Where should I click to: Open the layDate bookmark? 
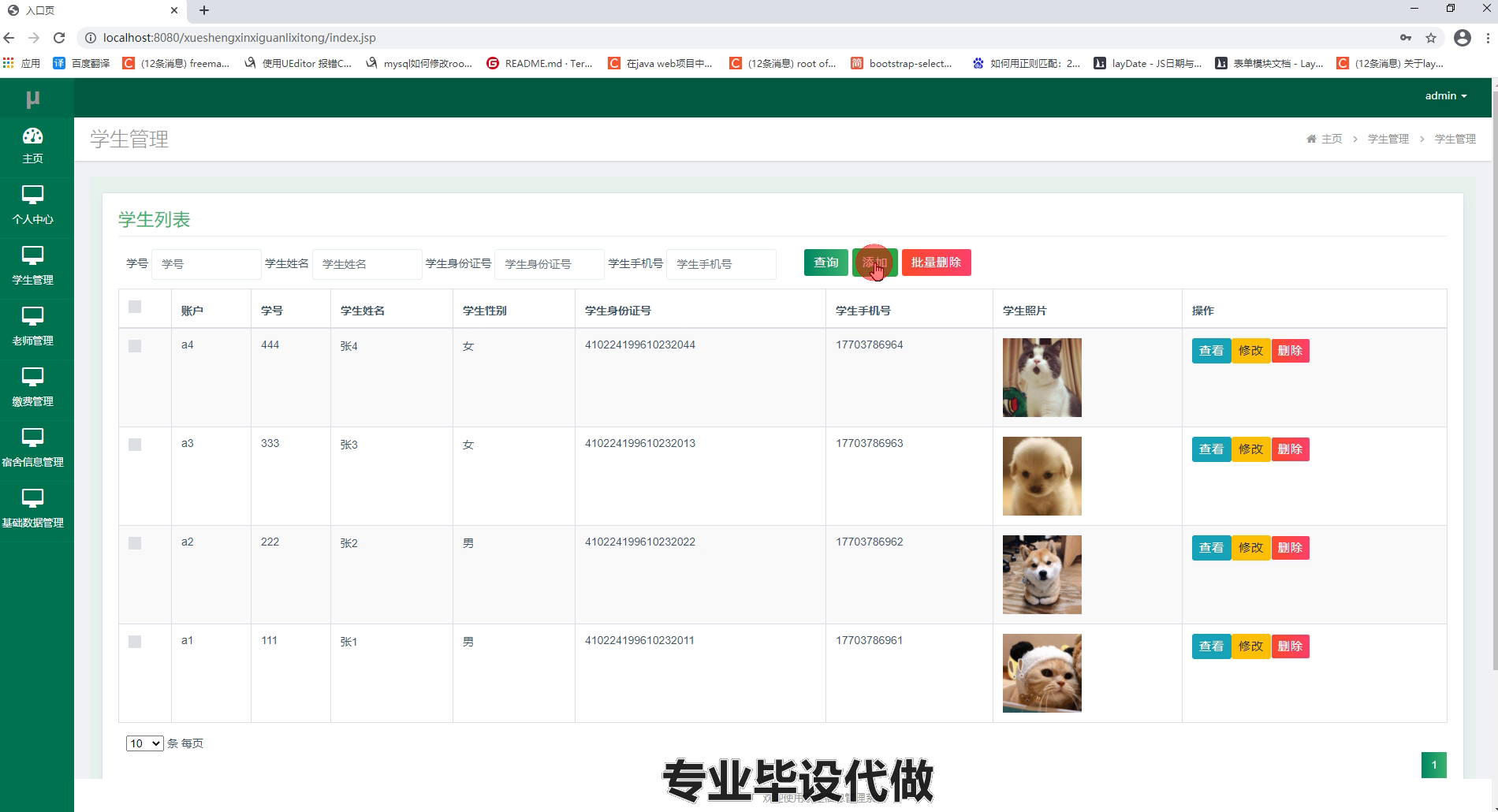[x=1147, y=63]
